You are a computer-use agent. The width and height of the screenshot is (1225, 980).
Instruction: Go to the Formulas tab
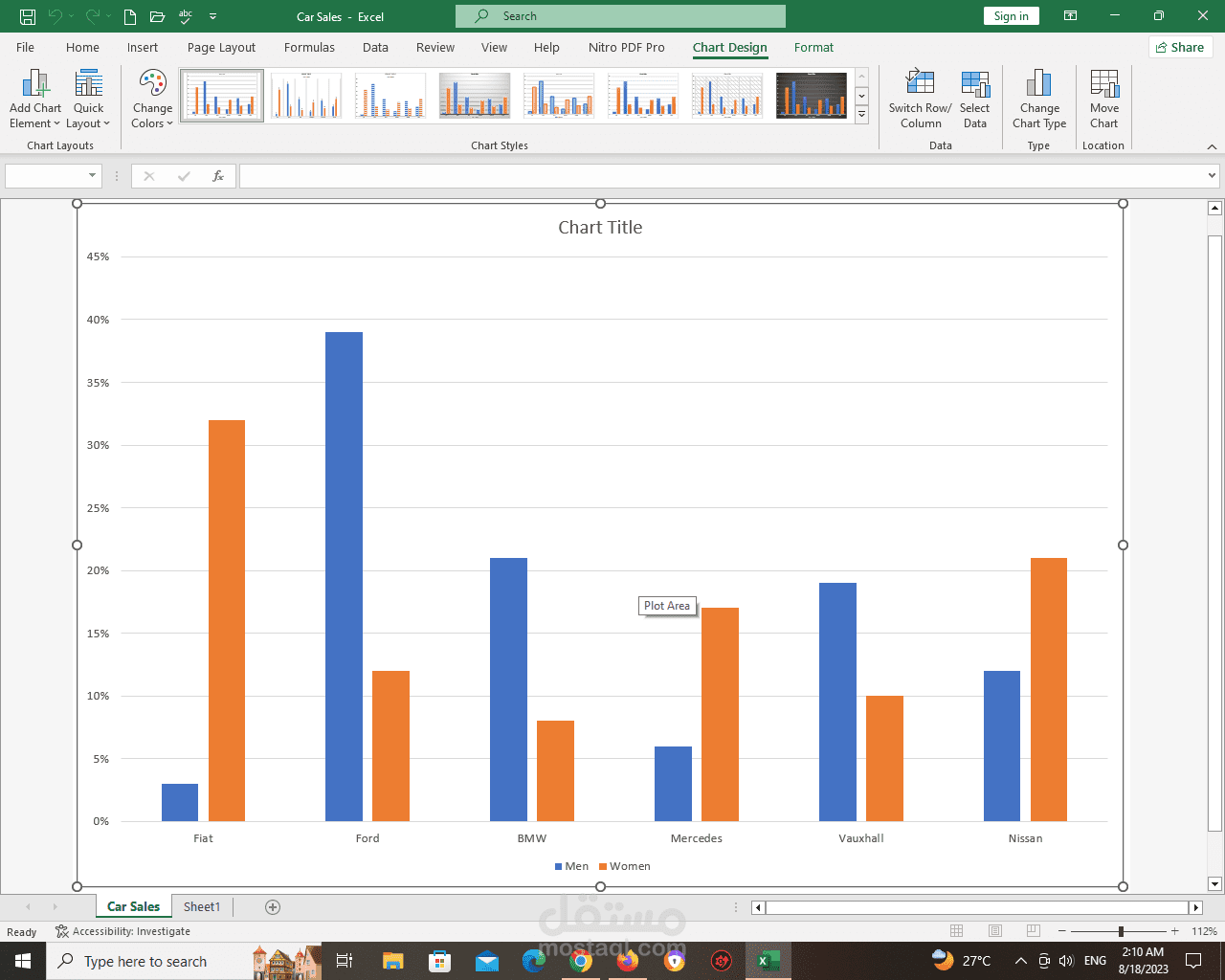click(x=309, y=47)
